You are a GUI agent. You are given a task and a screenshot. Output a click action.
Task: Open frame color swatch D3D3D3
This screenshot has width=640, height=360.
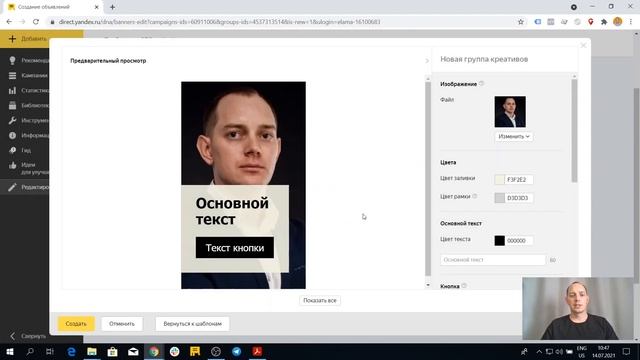(x=500, y=198)
